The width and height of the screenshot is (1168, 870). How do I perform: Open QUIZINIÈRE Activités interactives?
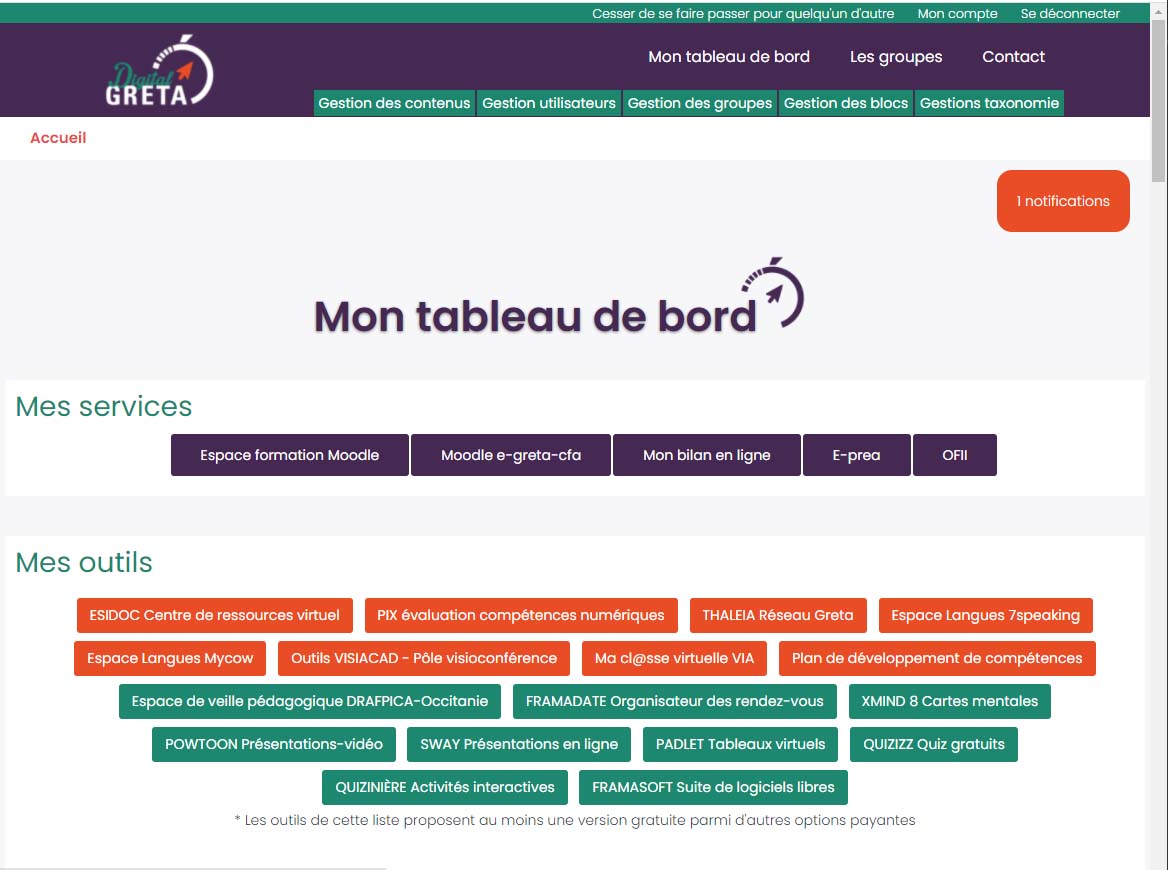click(445, 787)
